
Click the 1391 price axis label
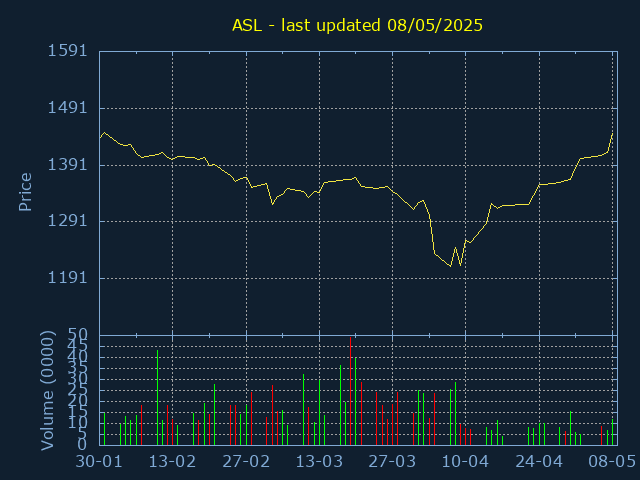tap(68, 164)
